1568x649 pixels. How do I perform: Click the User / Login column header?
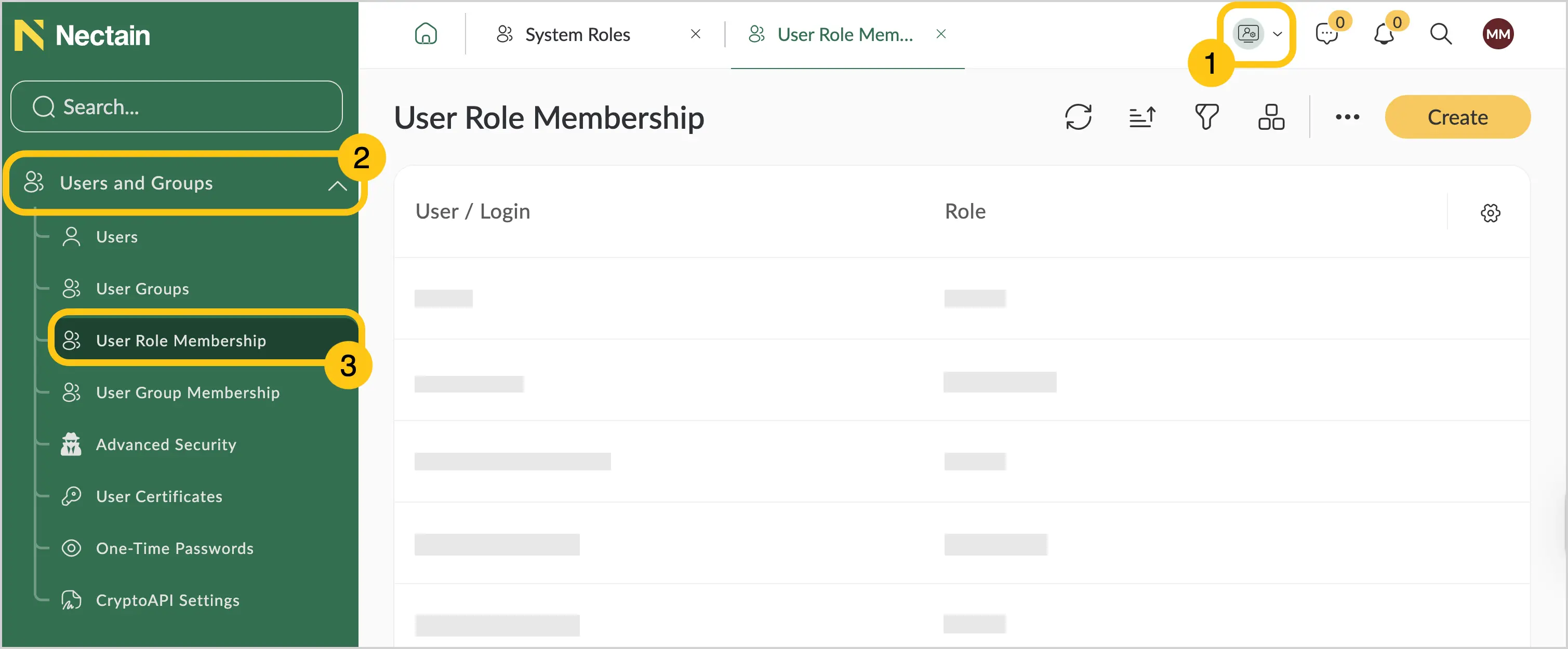473,211
